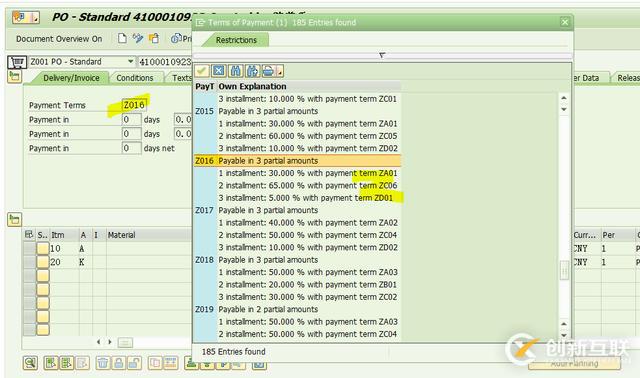640x378 pixels.
Task: Open the Restrictions tab in popup
Action: 236,40
